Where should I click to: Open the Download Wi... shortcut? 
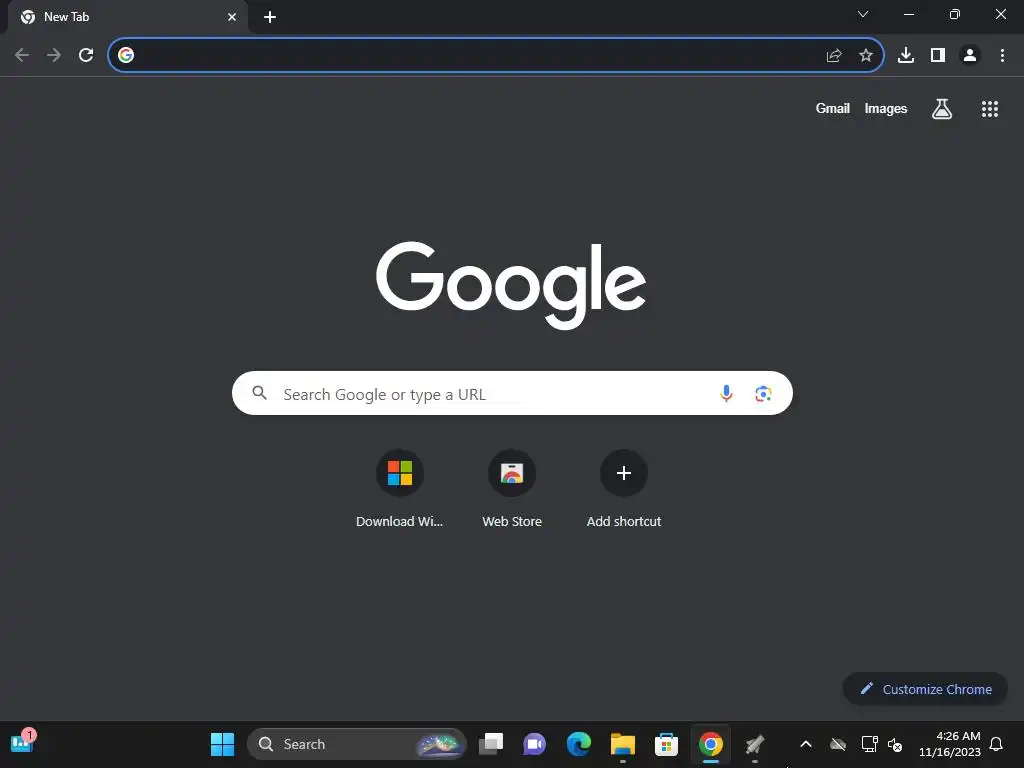coord(400,489)
